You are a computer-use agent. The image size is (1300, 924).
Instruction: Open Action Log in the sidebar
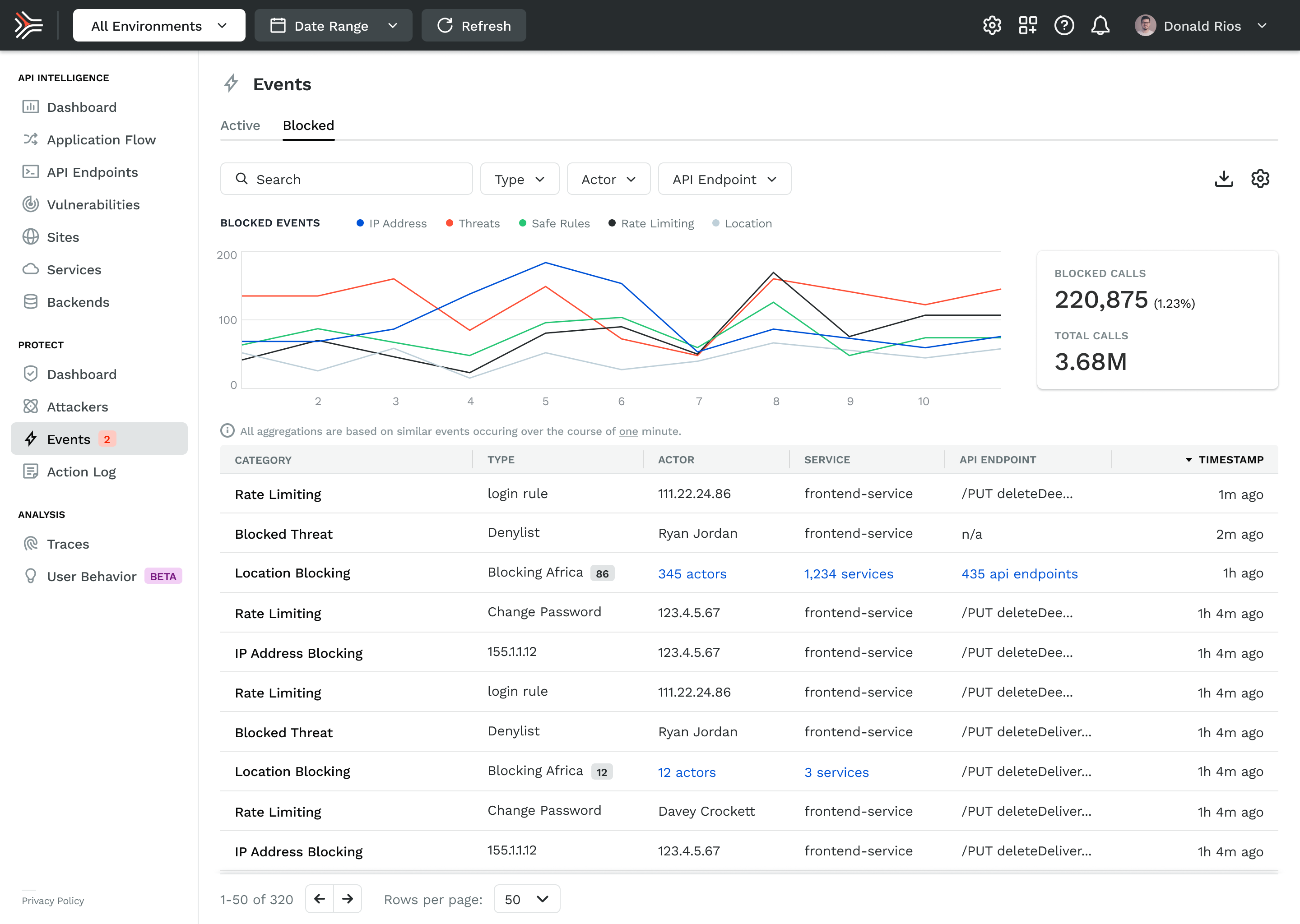coord(81,471)
